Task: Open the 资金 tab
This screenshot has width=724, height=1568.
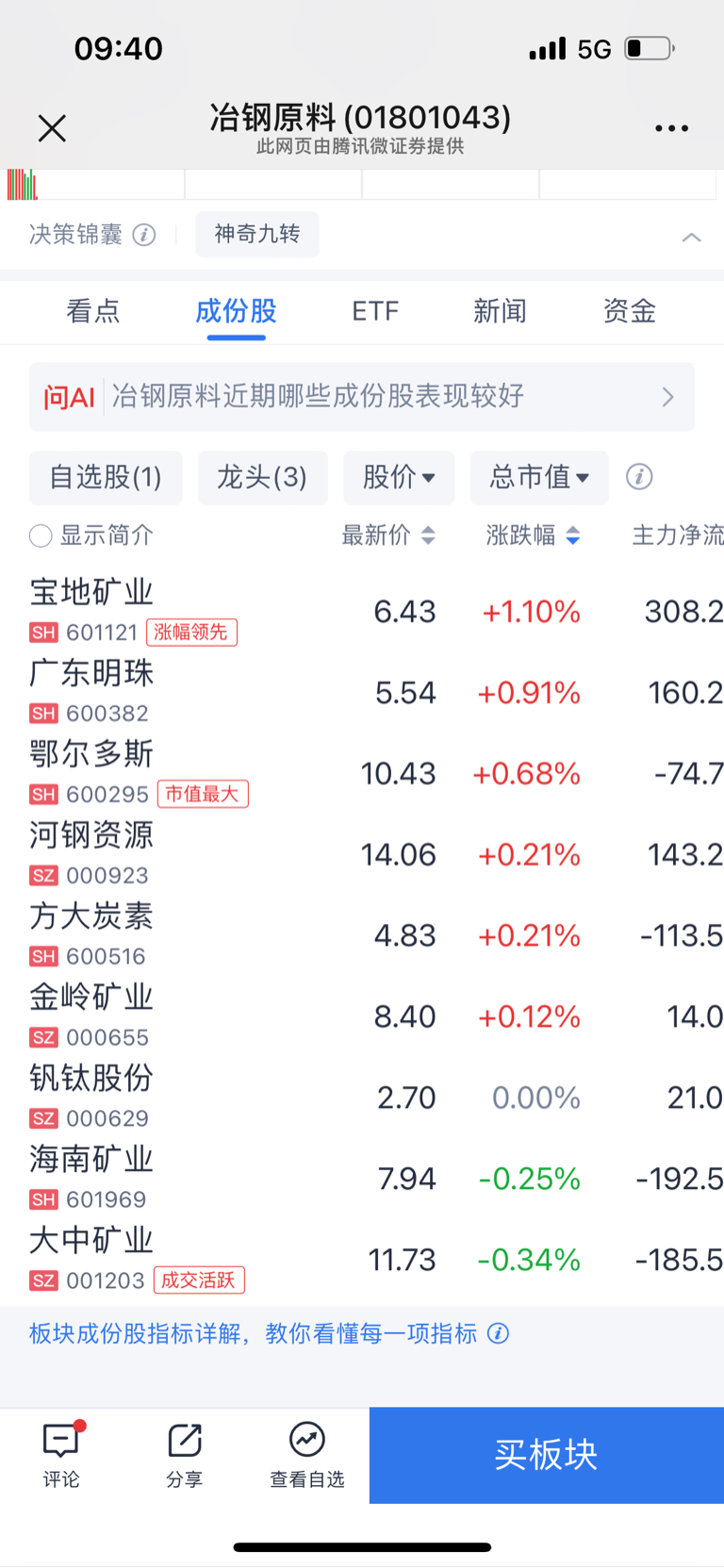Action: point(630,311)
